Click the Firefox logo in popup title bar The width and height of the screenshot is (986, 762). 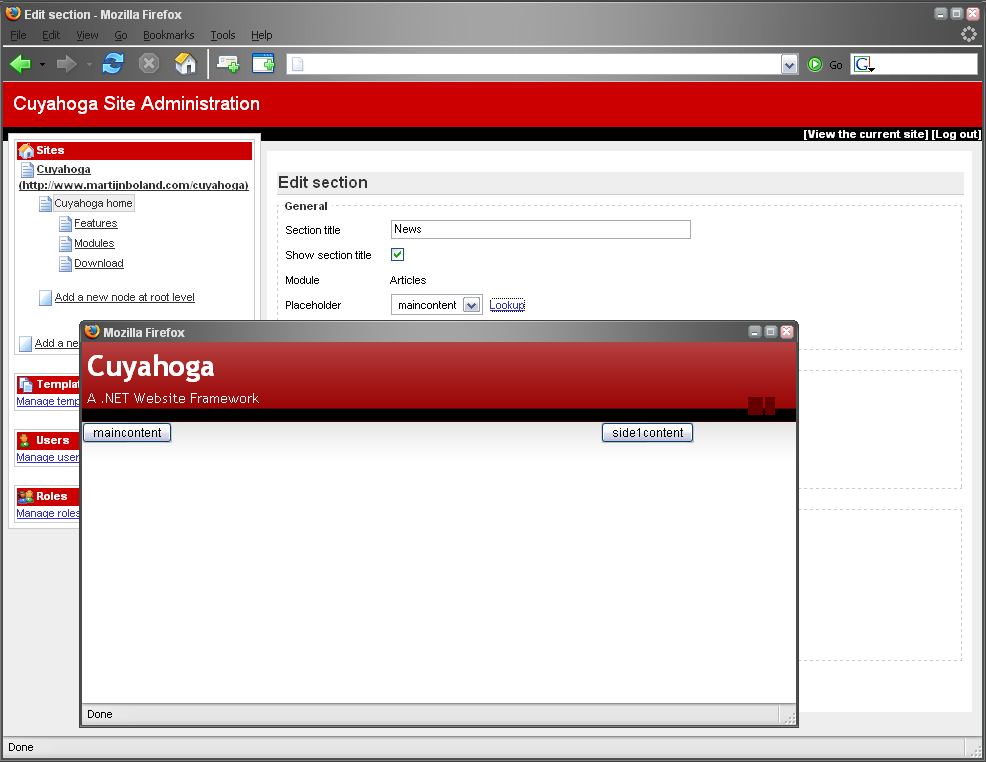pyautogui.click(x=92, y=331)
